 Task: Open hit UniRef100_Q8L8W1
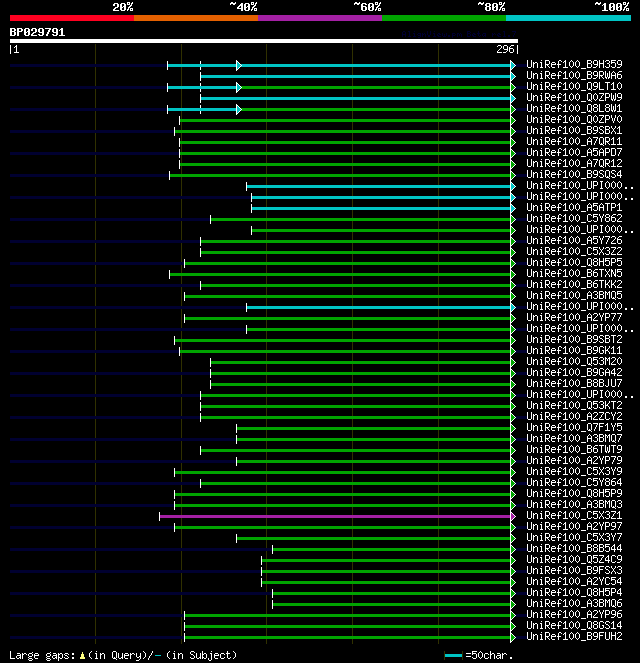(x=574, y=108)
